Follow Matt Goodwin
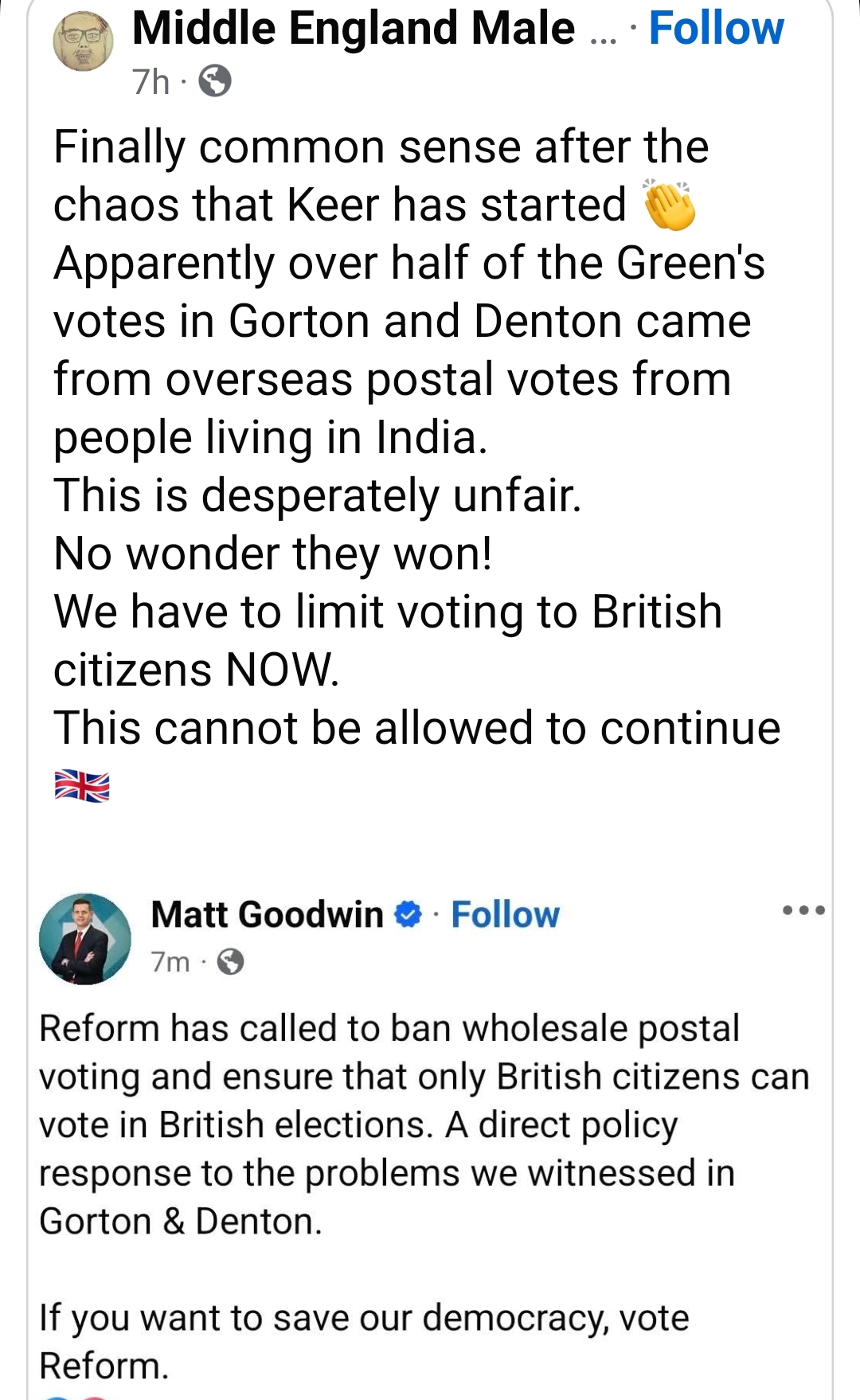This screenshot has width=860, height=1400. (x=505, y=915)
